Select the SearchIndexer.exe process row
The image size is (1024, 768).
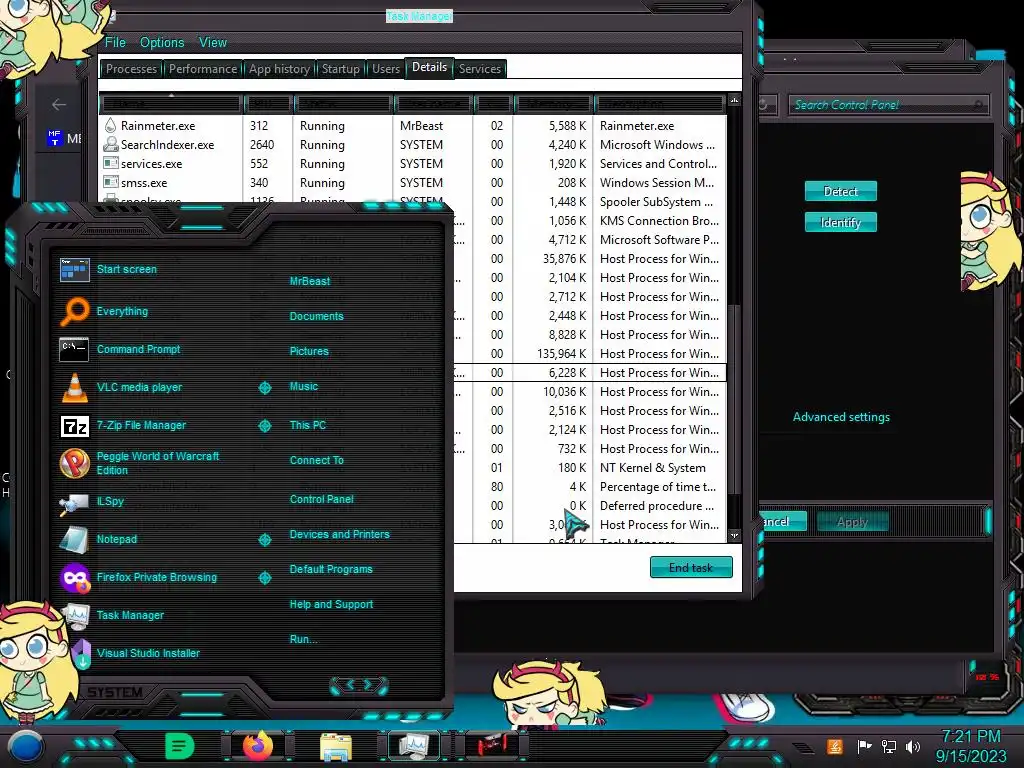click(x=413, y=145)
